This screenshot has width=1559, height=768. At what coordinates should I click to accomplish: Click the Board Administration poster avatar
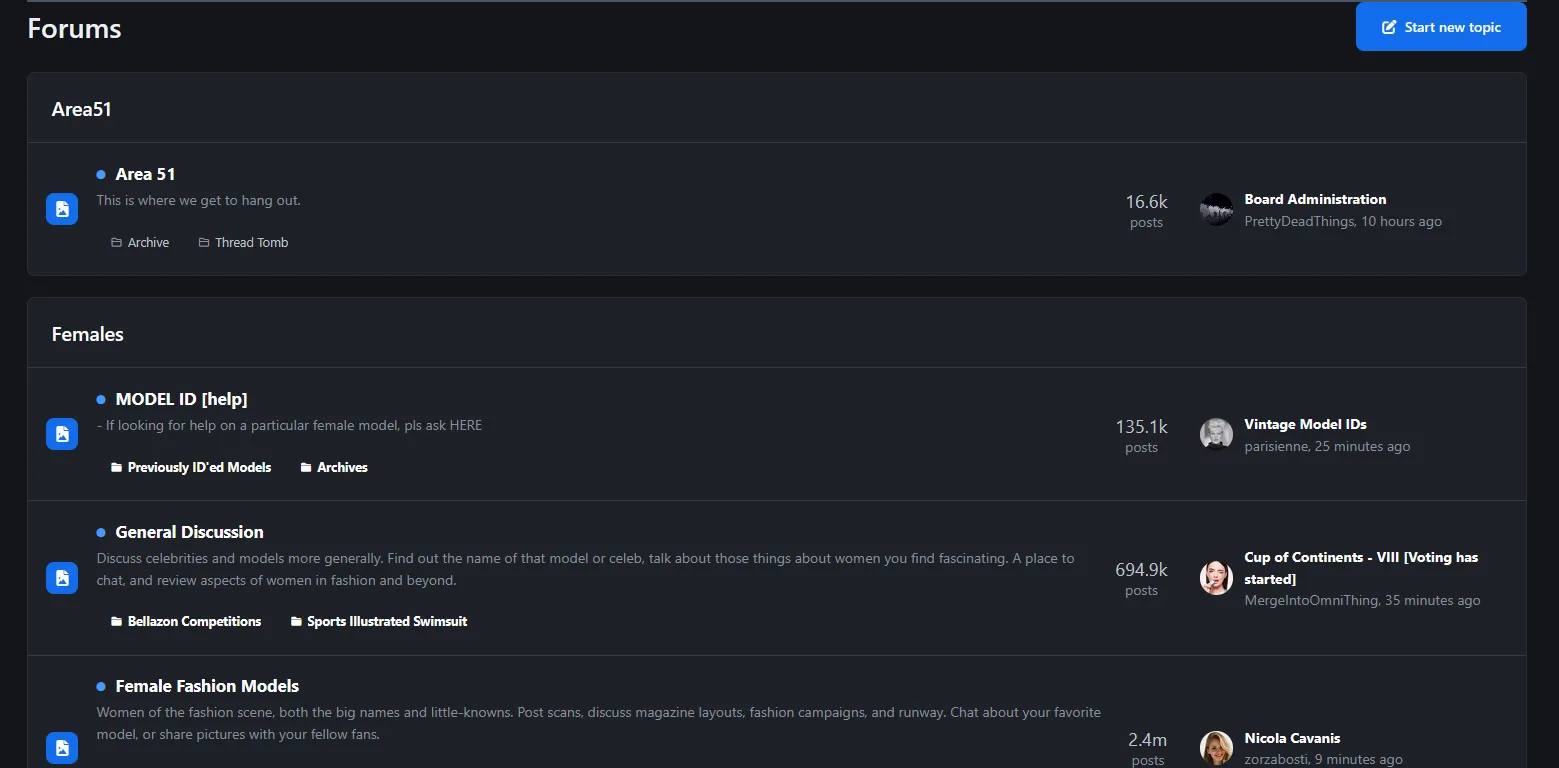point(1216,210)
